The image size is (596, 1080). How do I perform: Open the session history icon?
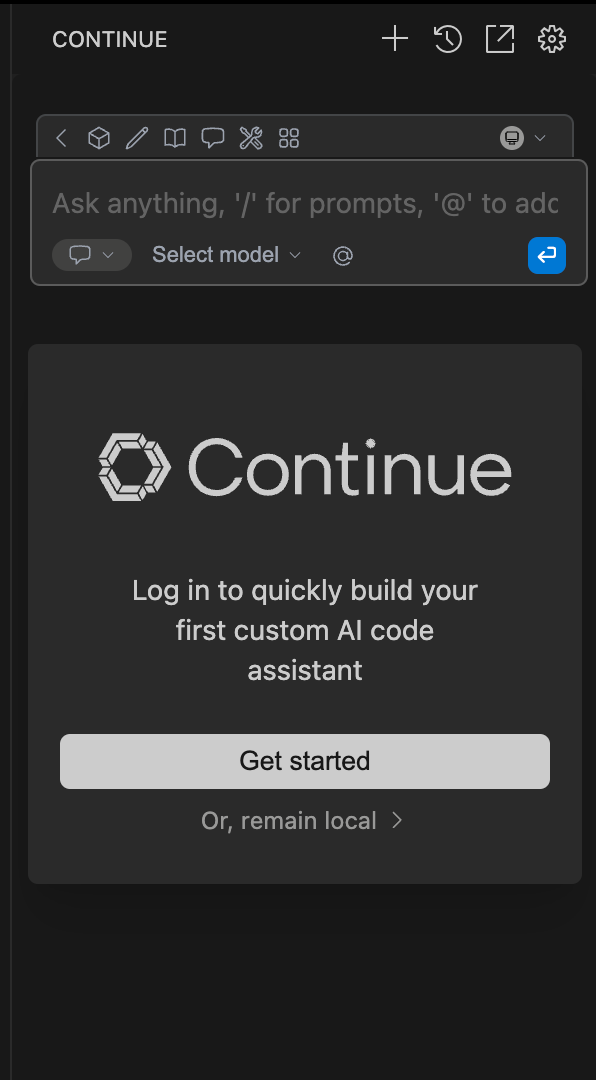pyautogui.click(x=447, y=39)
